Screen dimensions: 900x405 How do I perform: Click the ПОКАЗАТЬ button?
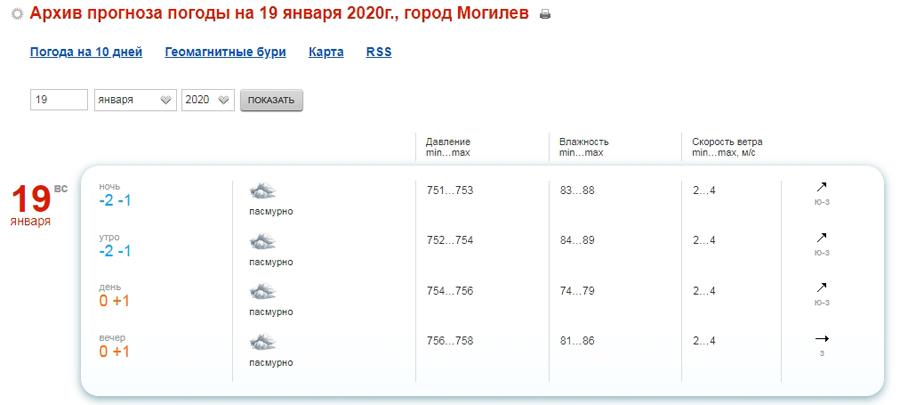[271, 100]
